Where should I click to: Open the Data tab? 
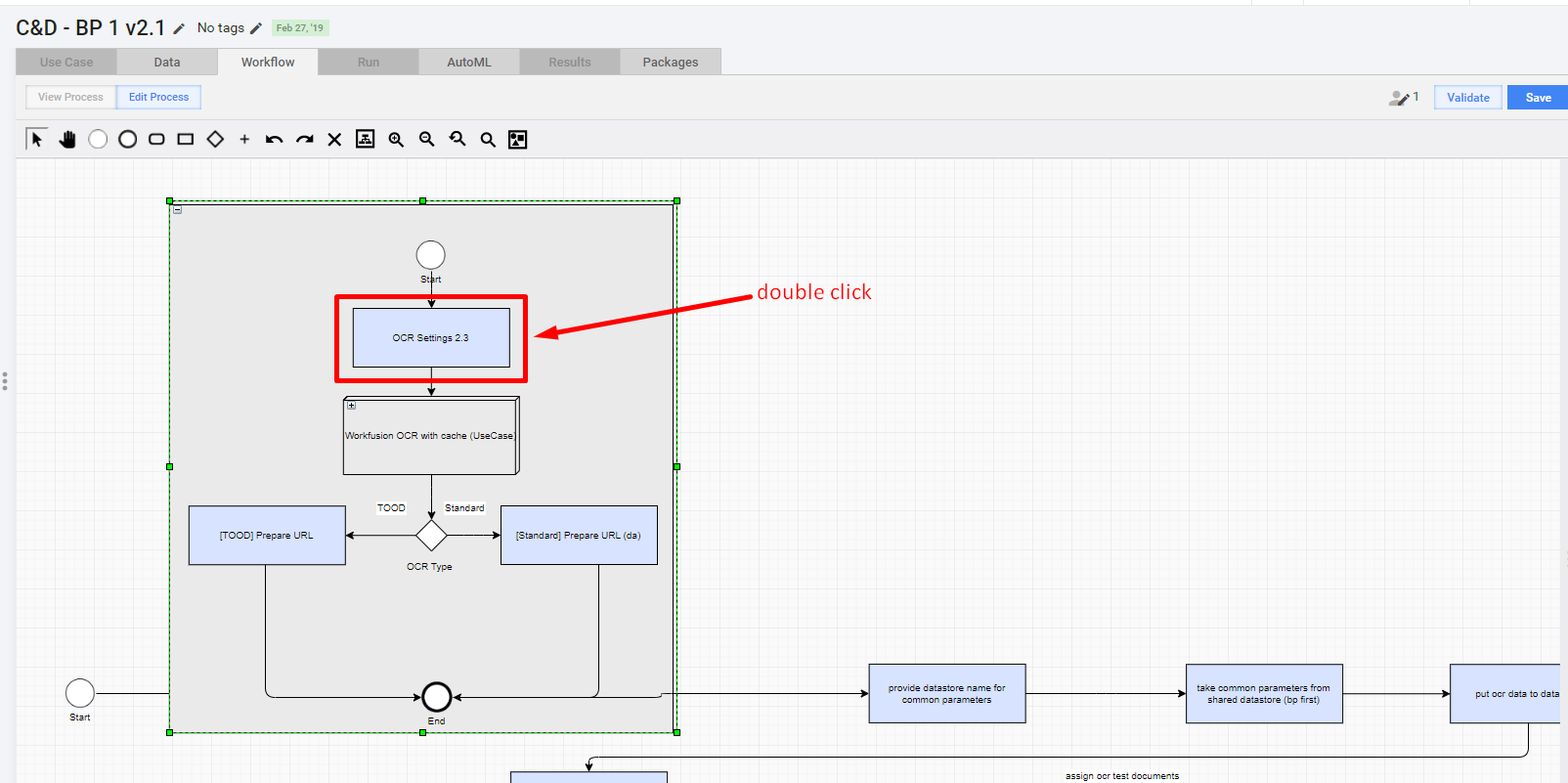(167, 62)
